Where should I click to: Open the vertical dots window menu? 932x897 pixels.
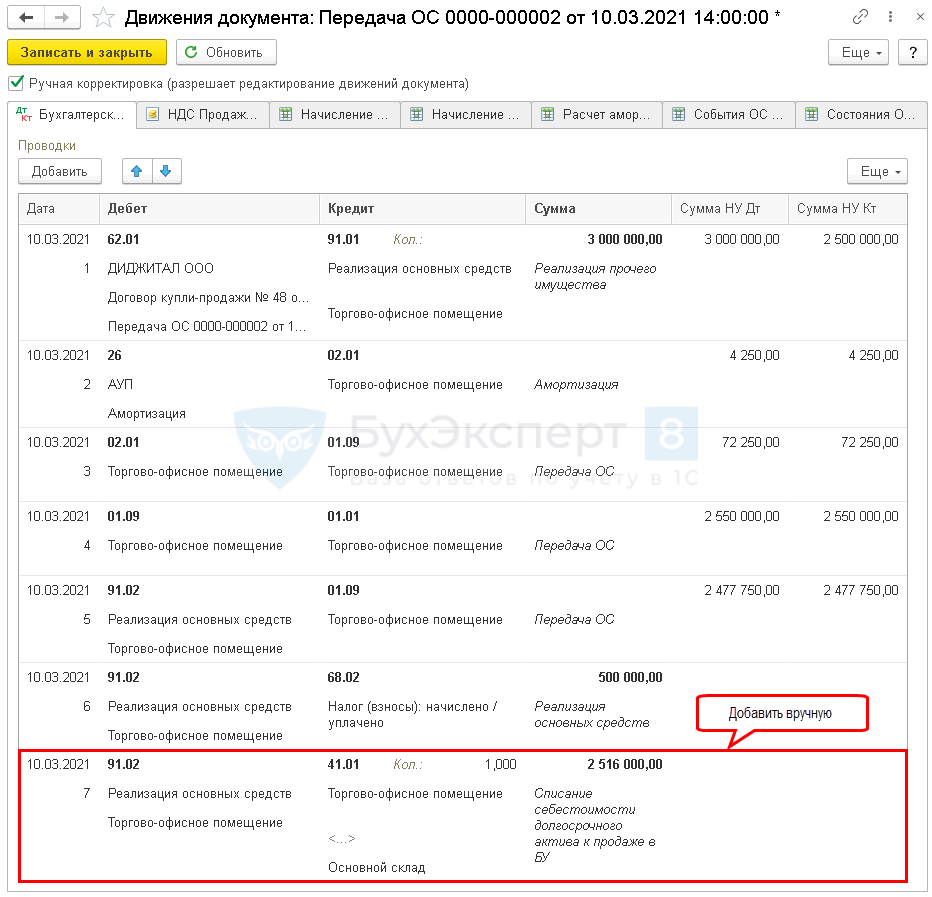887,18
